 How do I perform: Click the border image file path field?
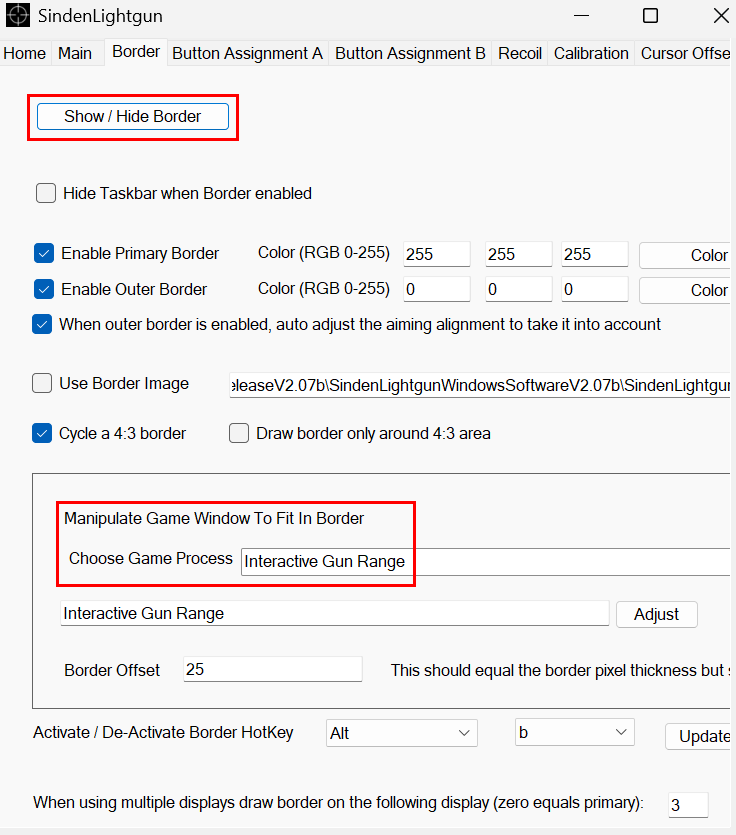480,385
